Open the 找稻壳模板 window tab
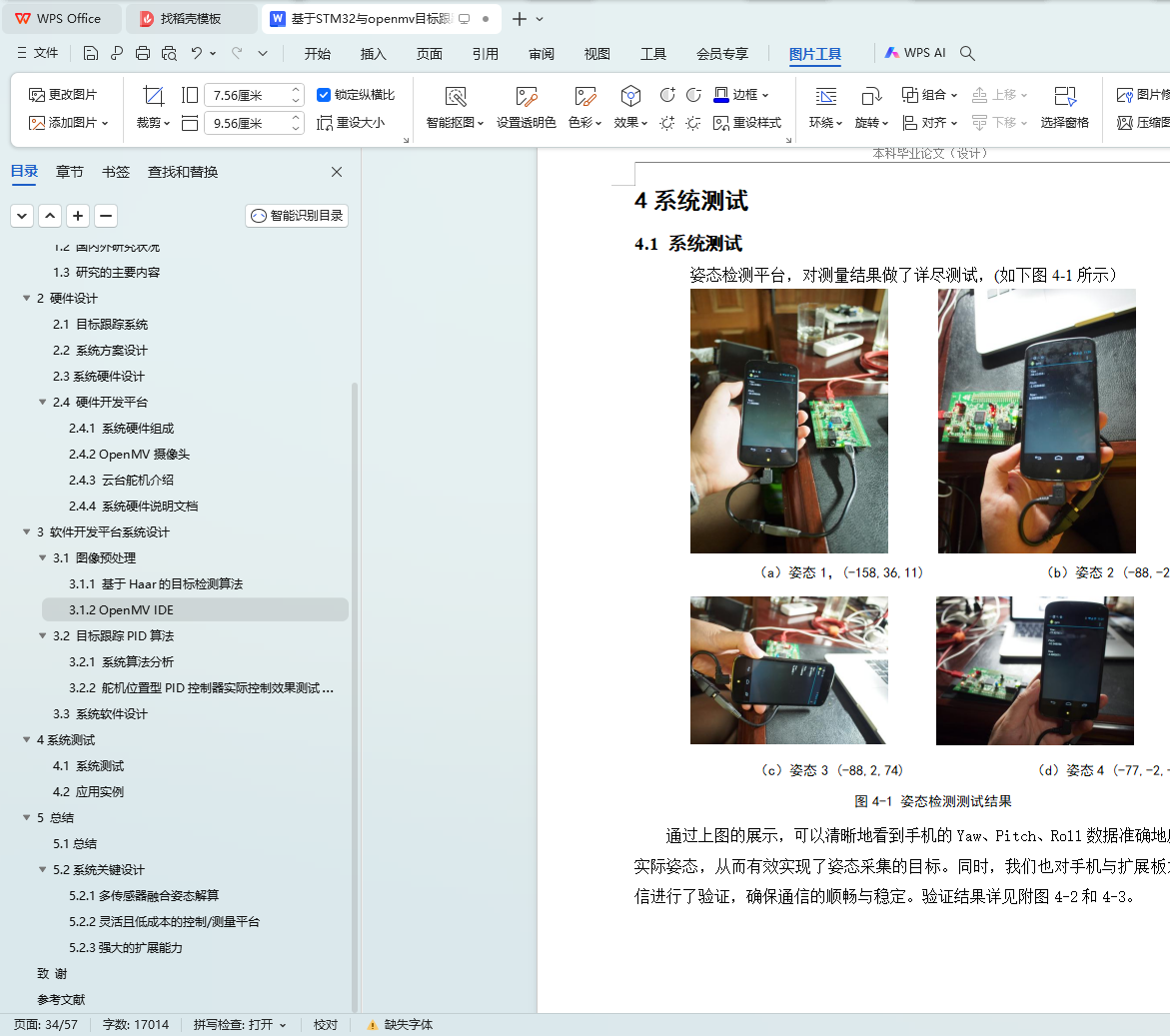Viewport: 1170px width, 1036px height. pos(191,19)
